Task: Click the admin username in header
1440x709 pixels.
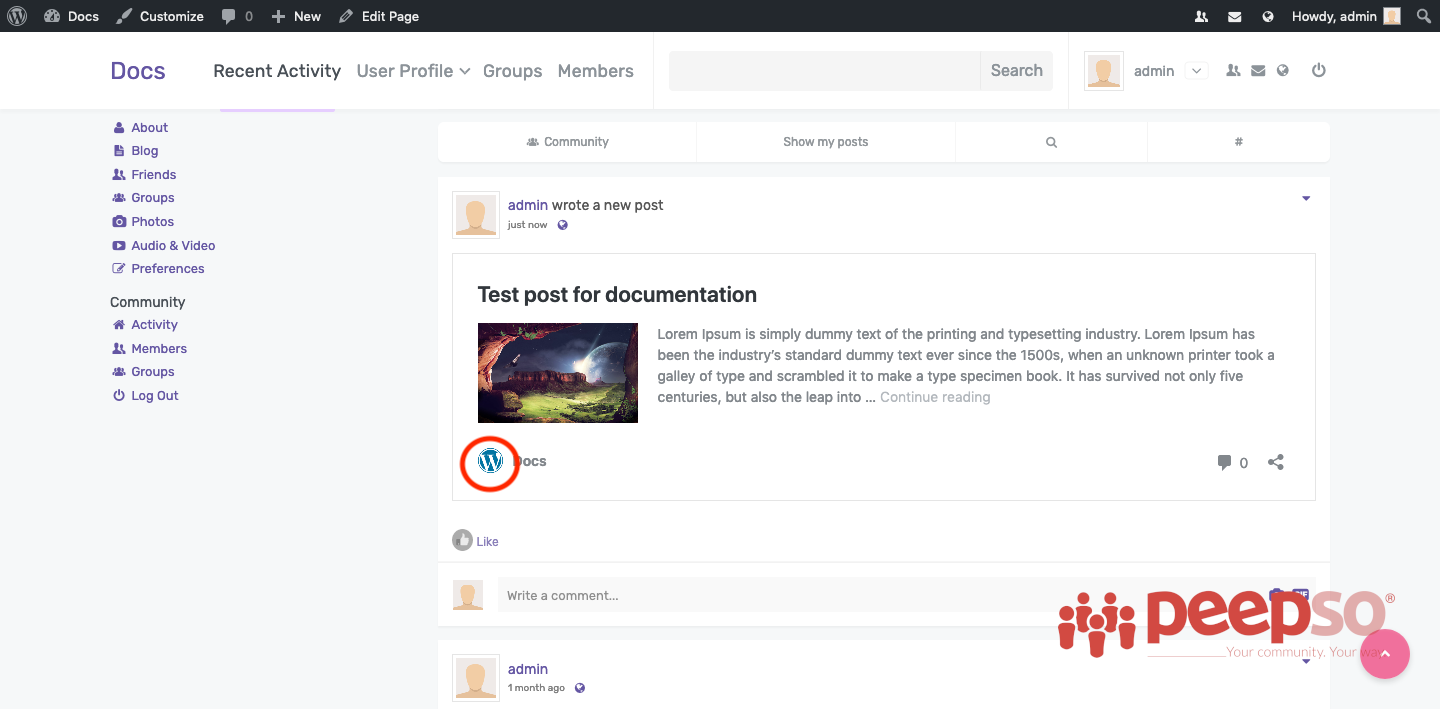Action: 1154,71
